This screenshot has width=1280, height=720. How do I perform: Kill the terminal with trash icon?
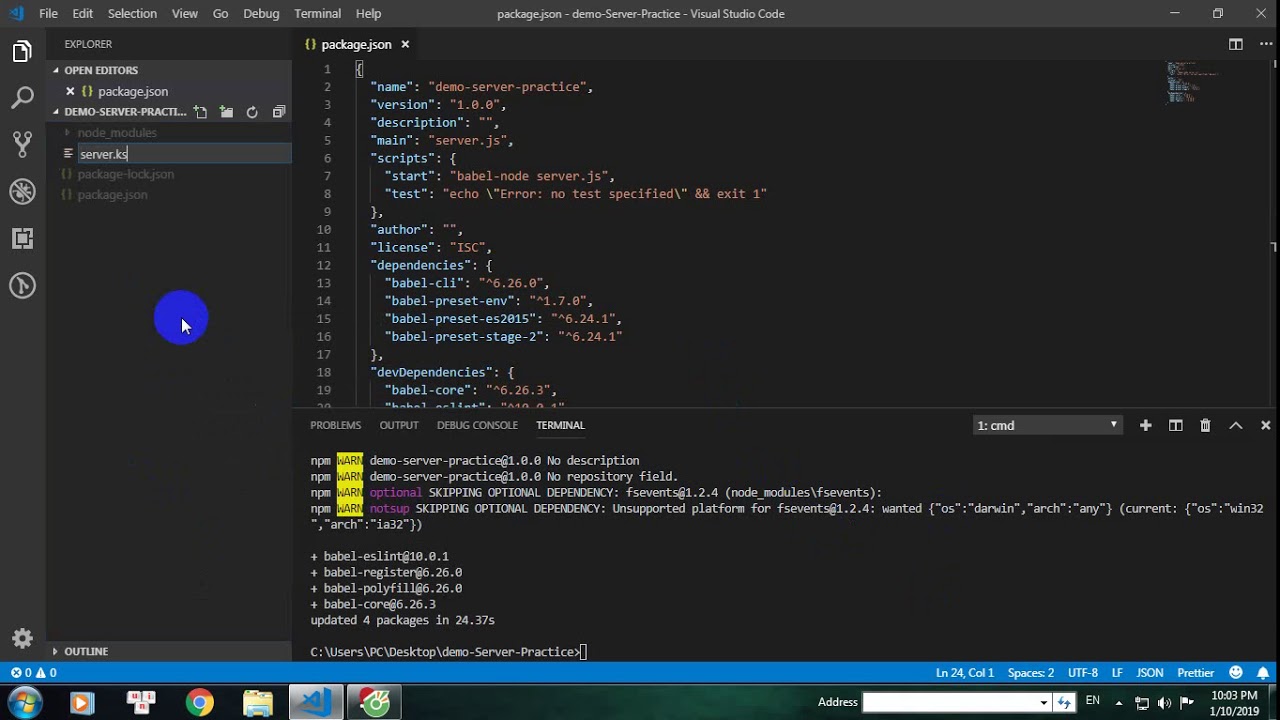[1205, 425]
